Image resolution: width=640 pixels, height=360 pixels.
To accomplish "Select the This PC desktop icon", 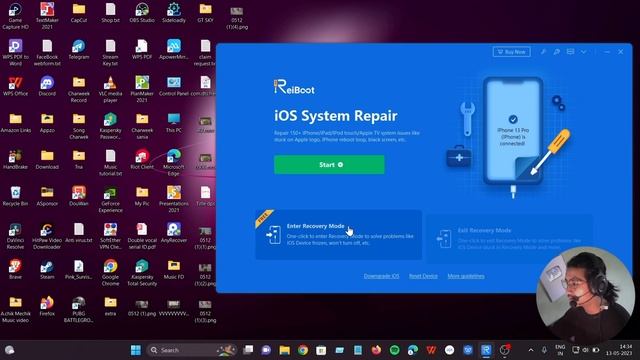I will point(174,123).
